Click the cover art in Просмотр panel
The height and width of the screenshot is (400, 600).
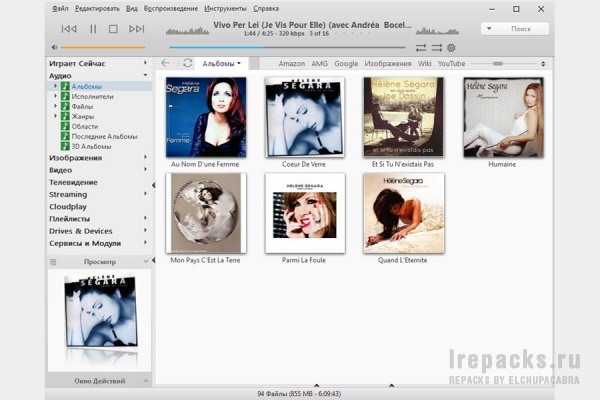click(101, 311)
